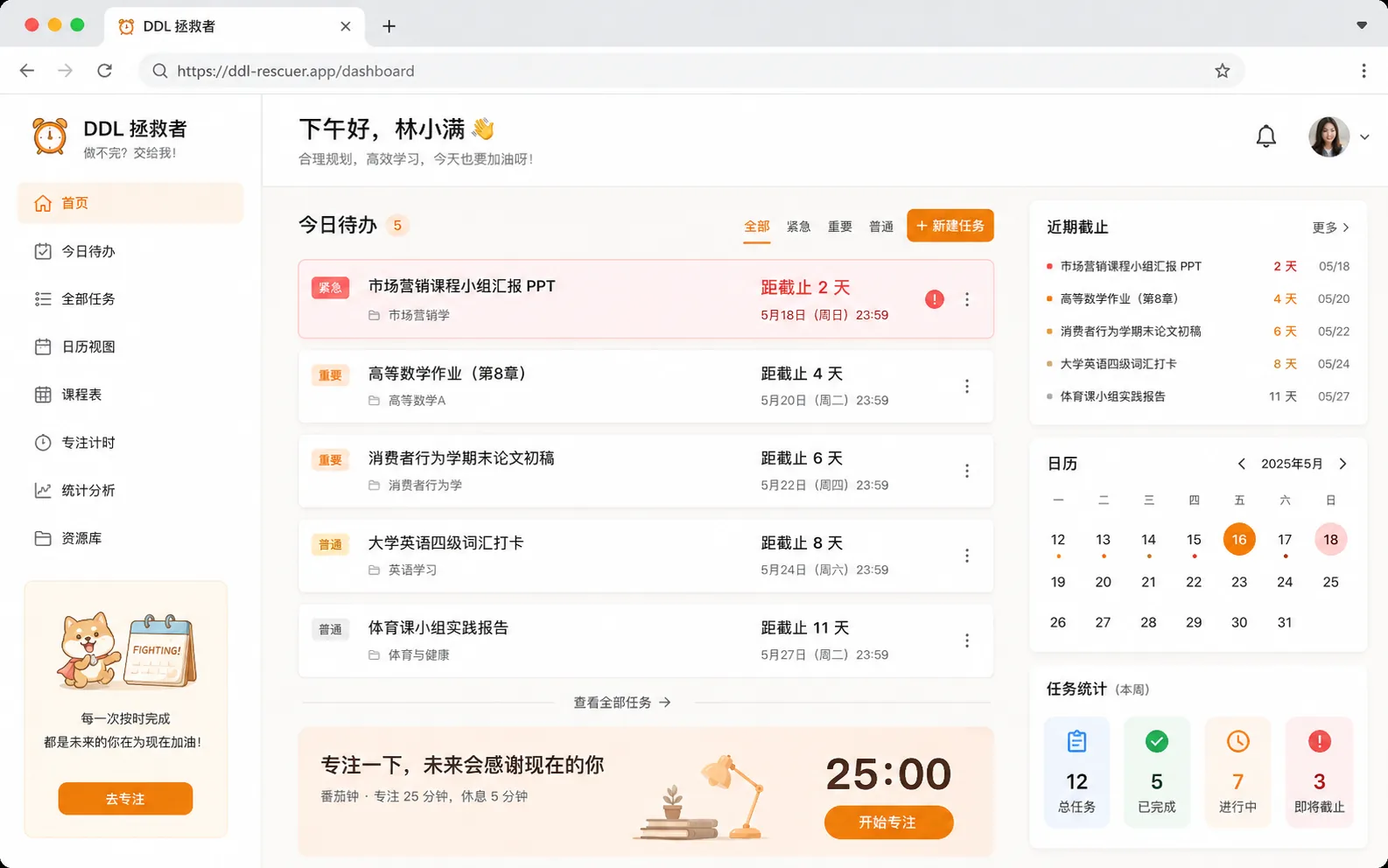Open 全部任务 in the sidebar
This screenshot has width=1388, height=868.
tap(130, 299)
